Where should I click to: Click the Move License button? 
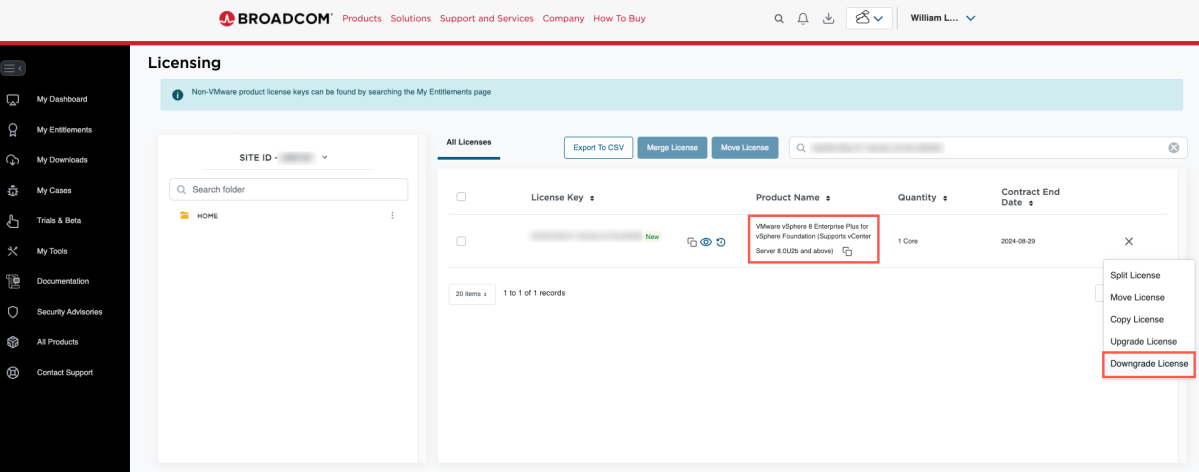(x=745, y=148)
